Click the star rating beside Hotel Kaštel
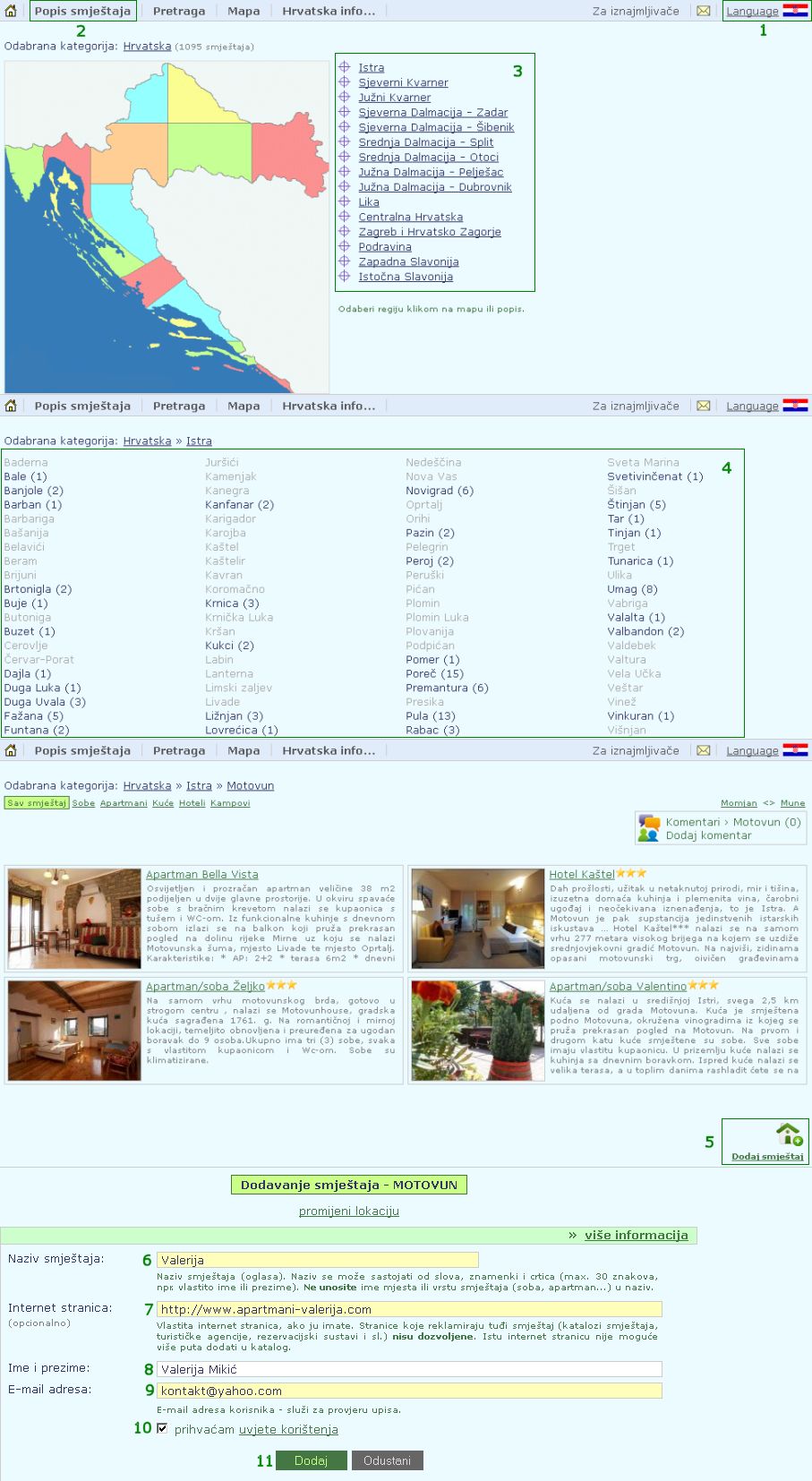This screenshot has width=812, height=1481. tap(631, 873)
